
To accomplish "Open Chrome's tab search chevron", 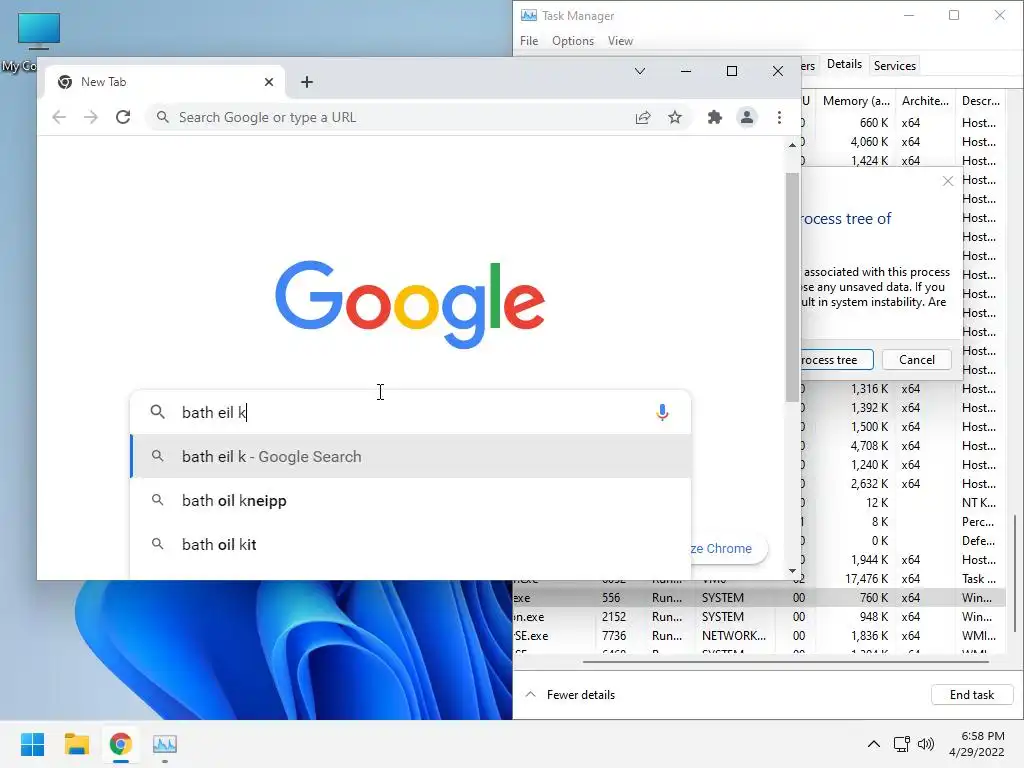I will 640,71.
